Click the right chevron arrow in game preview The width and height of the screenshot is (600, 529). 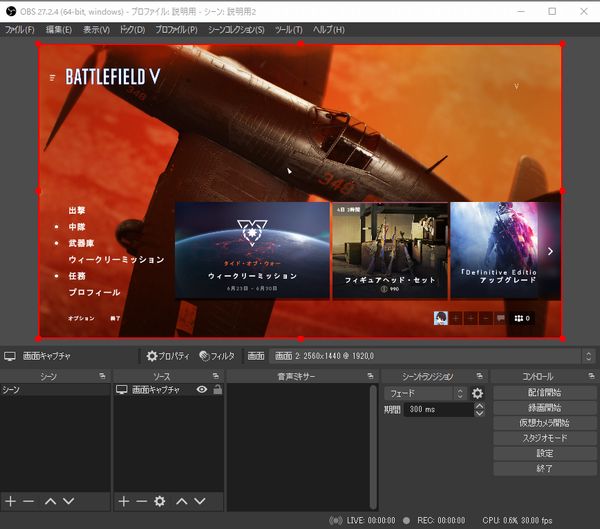click(550, 251)
